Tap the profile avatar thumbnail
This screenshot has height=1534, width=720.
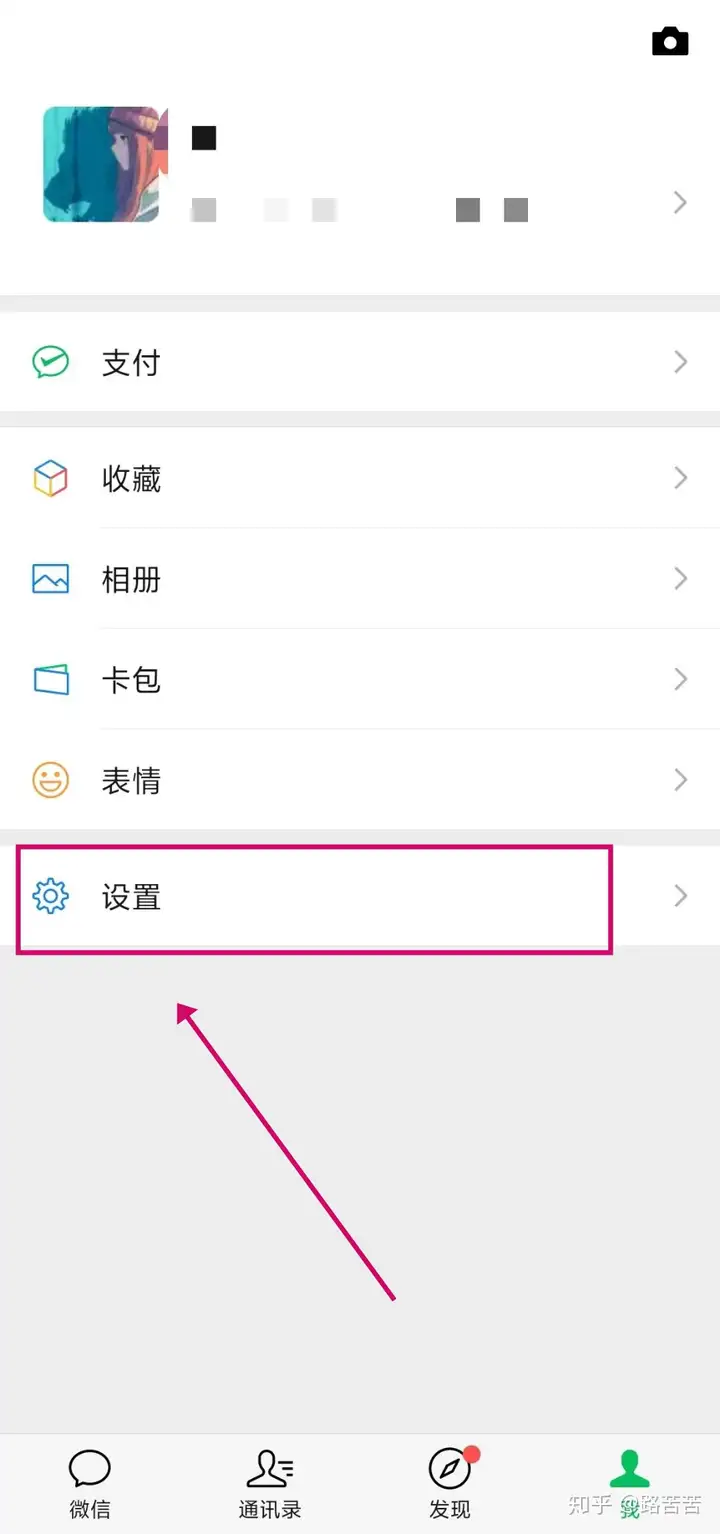coord(101,164)
